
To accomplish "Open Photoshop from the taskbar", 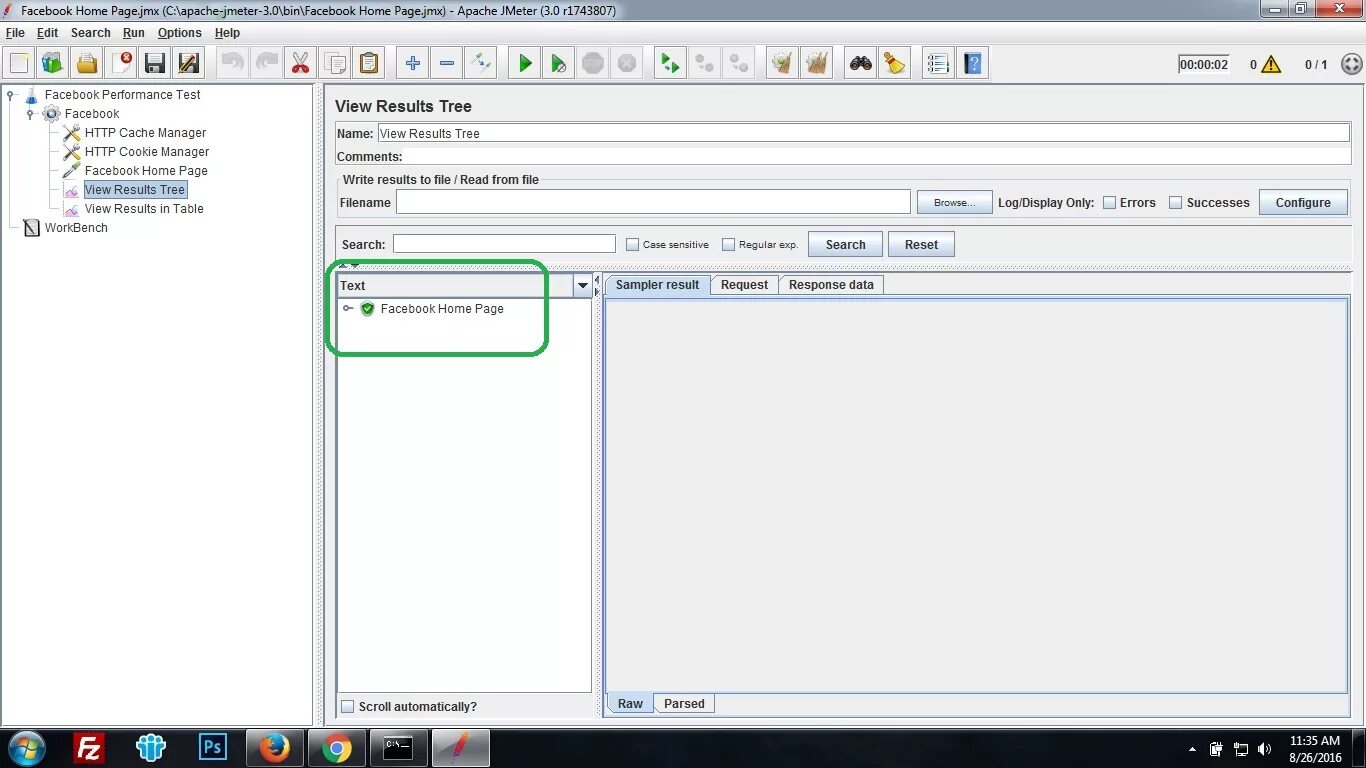I will (213, 747).
